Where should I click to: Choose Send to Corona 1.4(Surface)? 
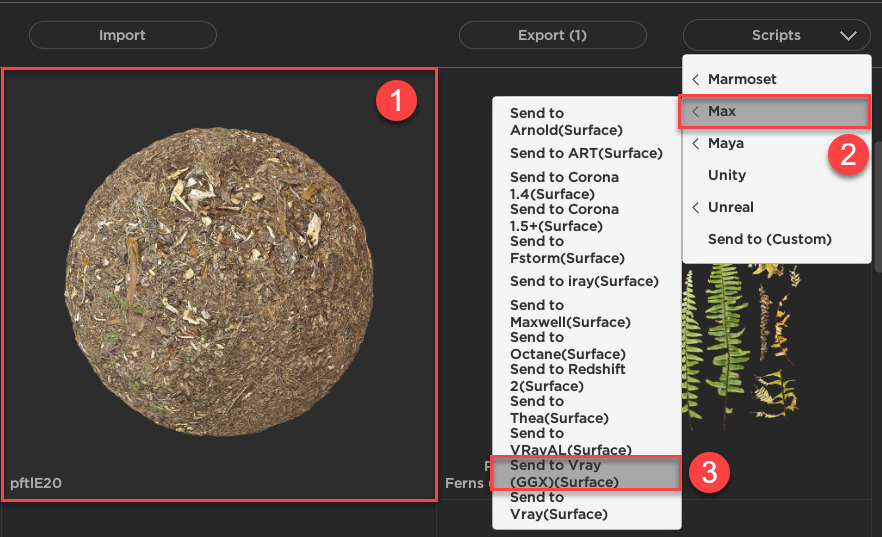pyautogui.click(x=564, y=185)
